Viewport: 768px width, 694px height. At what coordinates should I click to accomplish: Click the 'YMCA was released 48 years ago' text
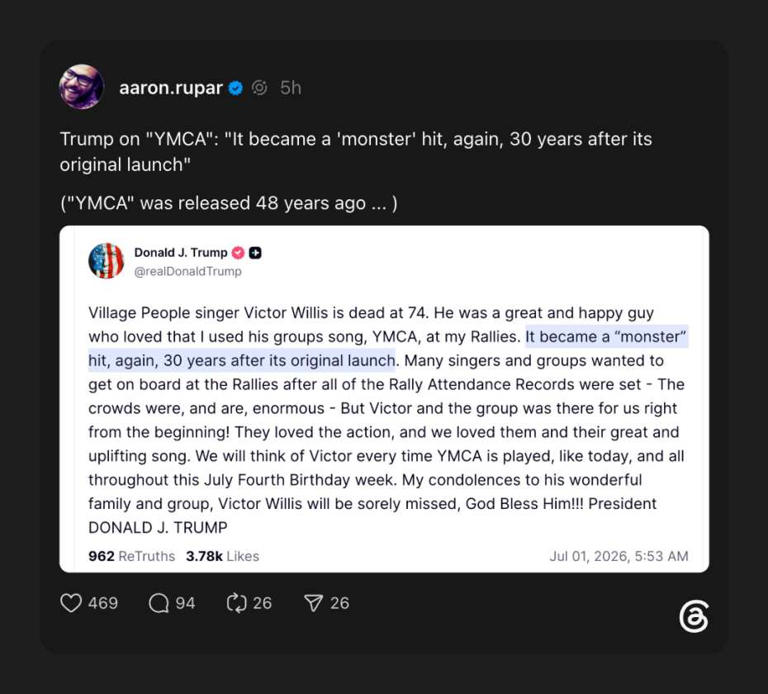pyautogui.click(x=229, y=203)
